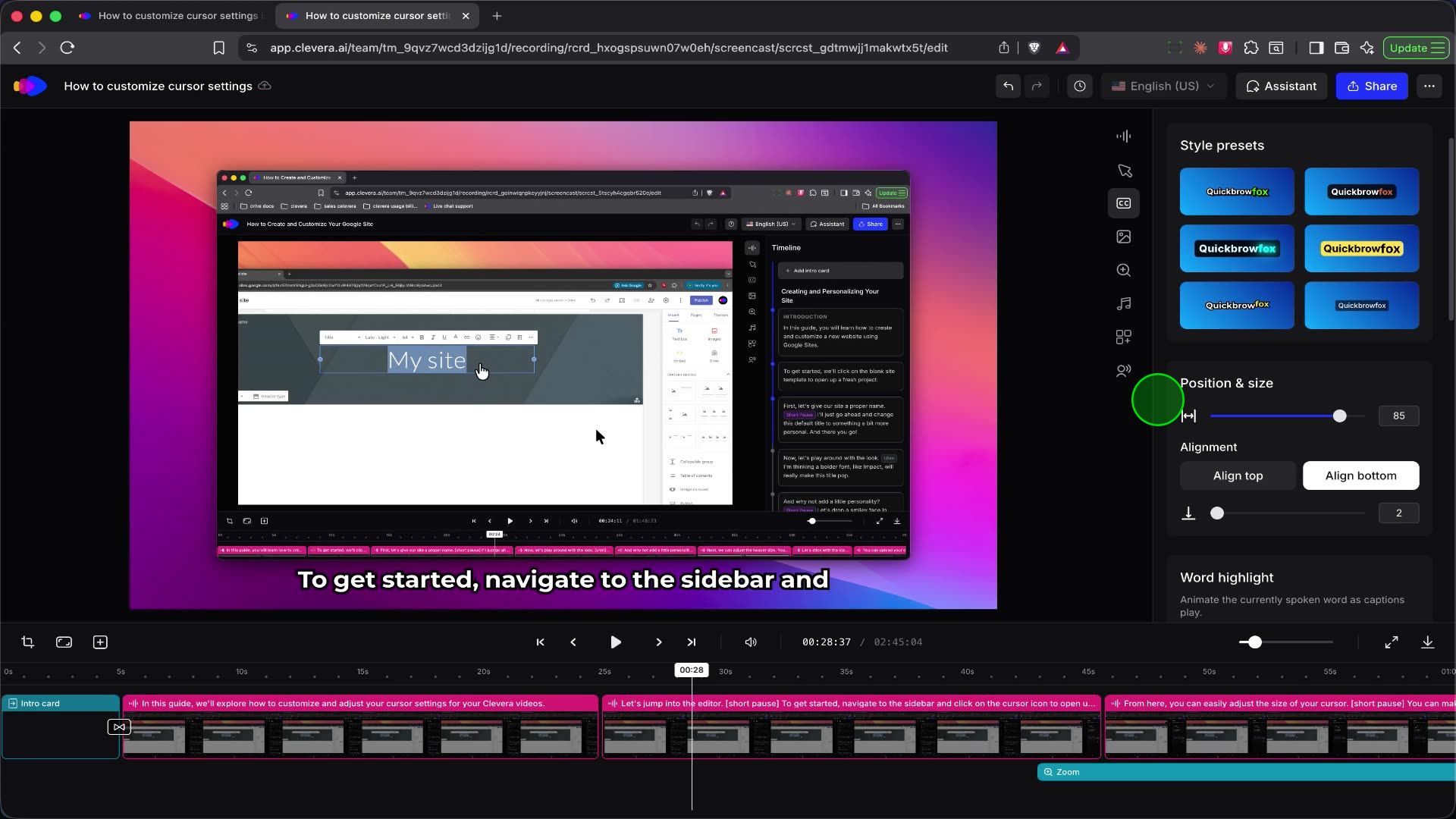This screenshot has height=819, width=1456.
Task: Toggle volume mute speaker icon
Action: click(751, 642)
